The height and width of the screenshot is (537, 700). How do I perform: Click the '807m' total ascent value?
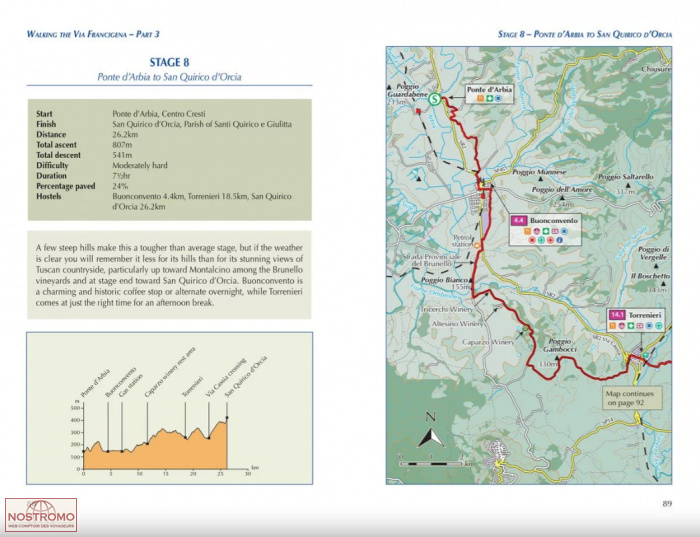point(122,145)
